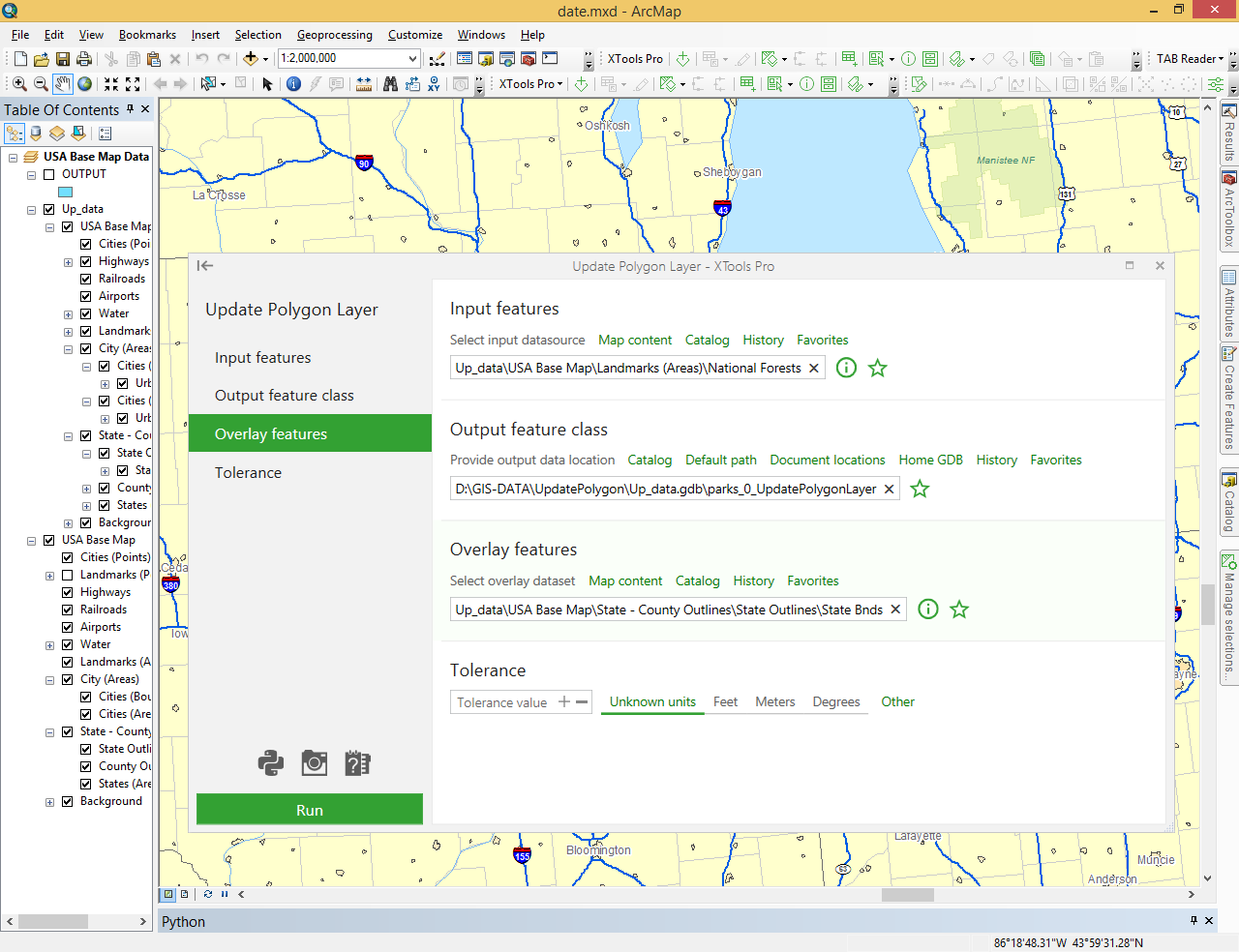Uncheck Airports layer under Up_data
Image resolution: width=1239 pixels, height=952 pixels.
[85, 296]
